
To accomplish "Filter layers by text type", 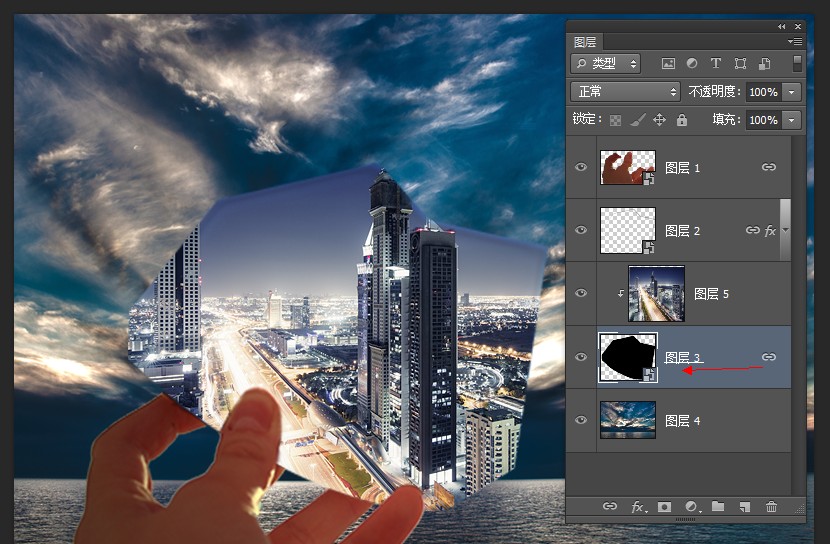I will [x=716, y=64].
